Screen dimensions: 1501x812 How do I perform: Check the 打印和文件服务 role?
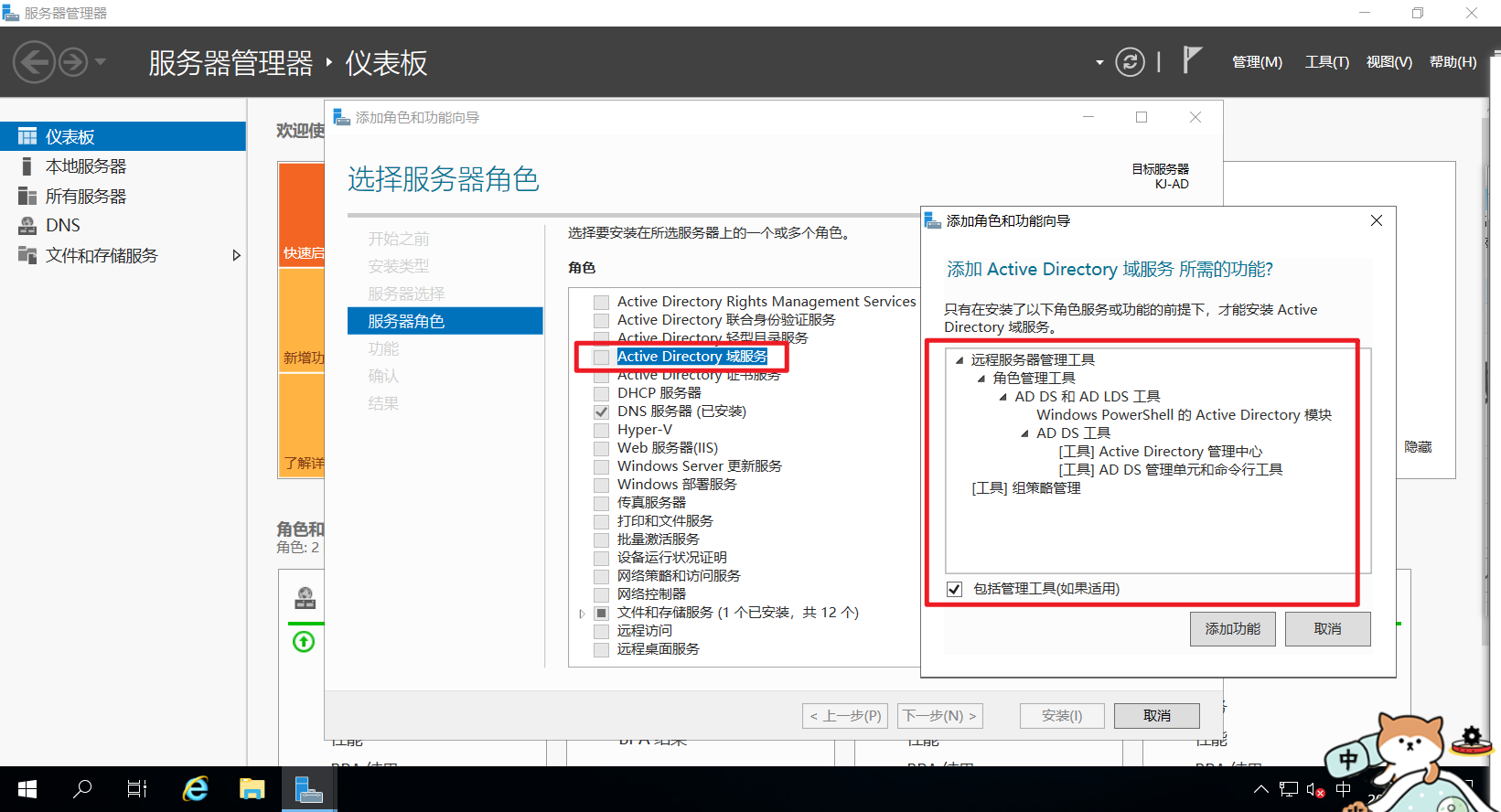[x=601, y=521]
